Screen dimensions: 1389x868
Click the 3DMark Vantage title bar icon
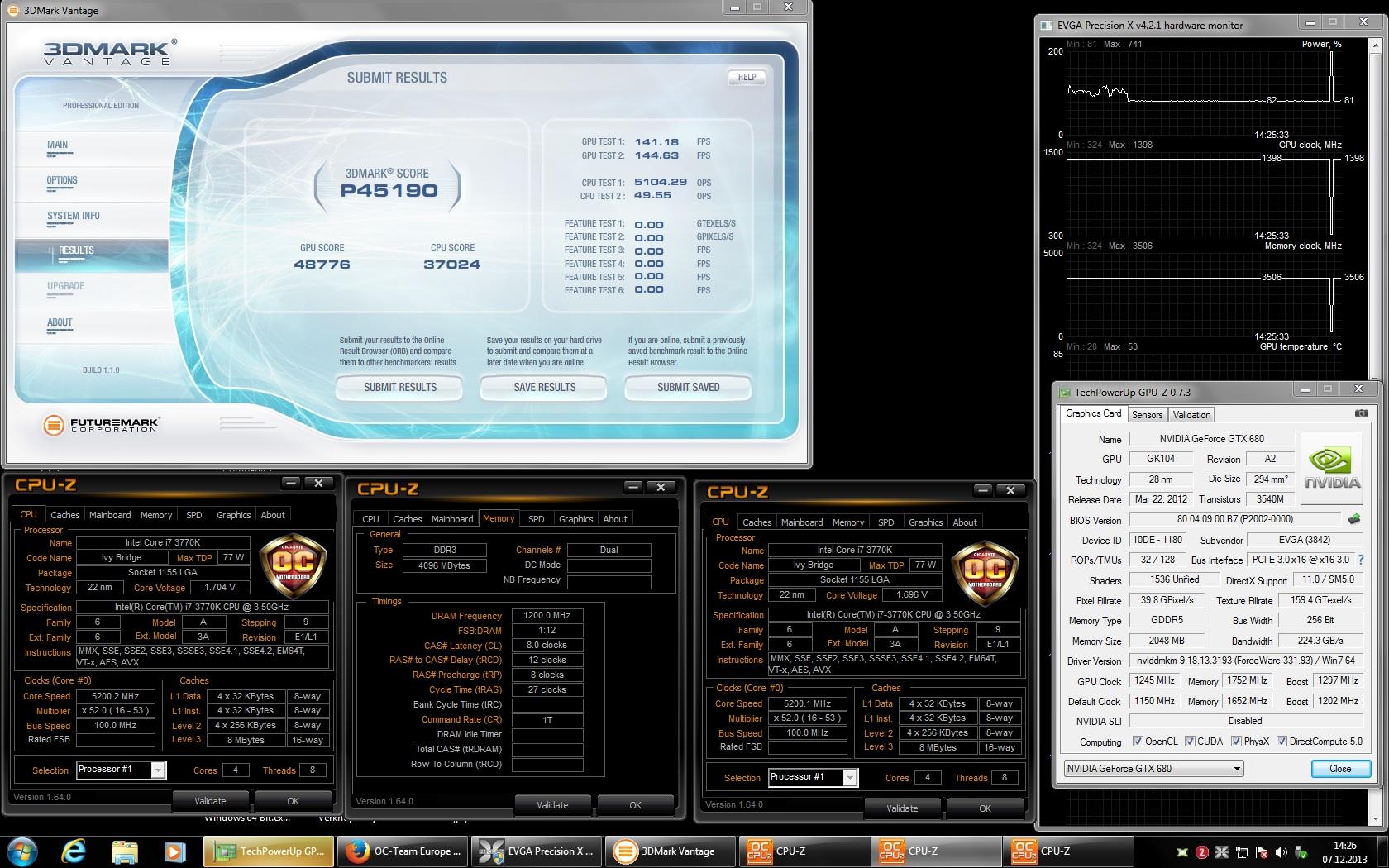coord(13,10)
